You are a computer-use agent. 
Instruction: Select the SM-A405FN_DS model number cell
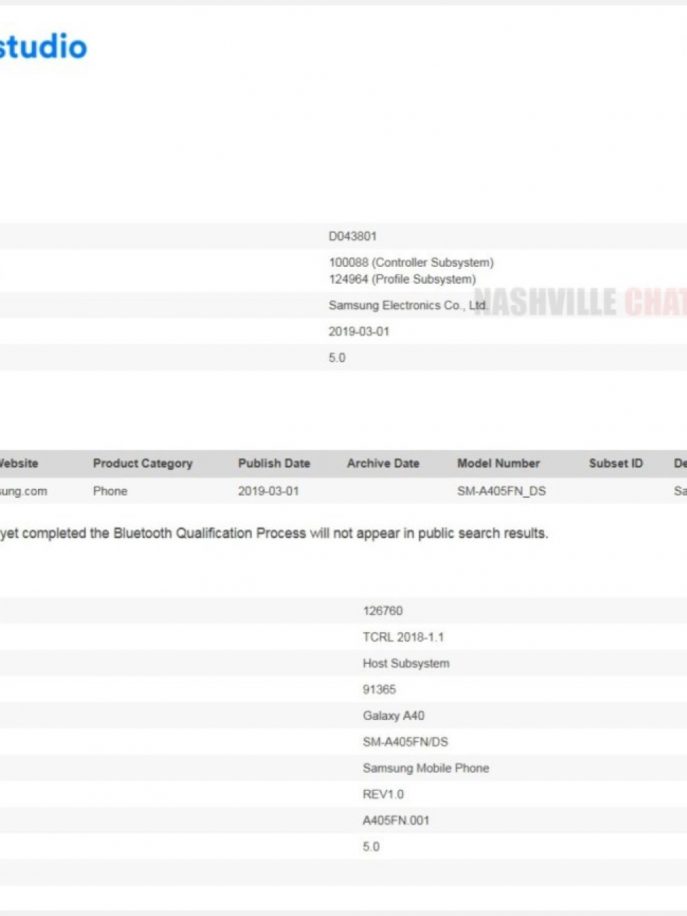502,492
